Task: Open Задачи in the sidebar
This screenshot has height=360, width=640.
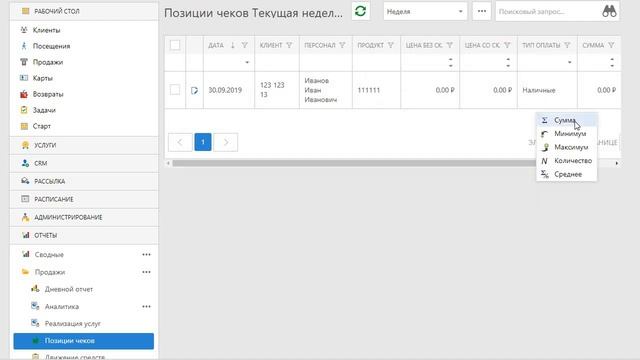Action: (44, 110)
